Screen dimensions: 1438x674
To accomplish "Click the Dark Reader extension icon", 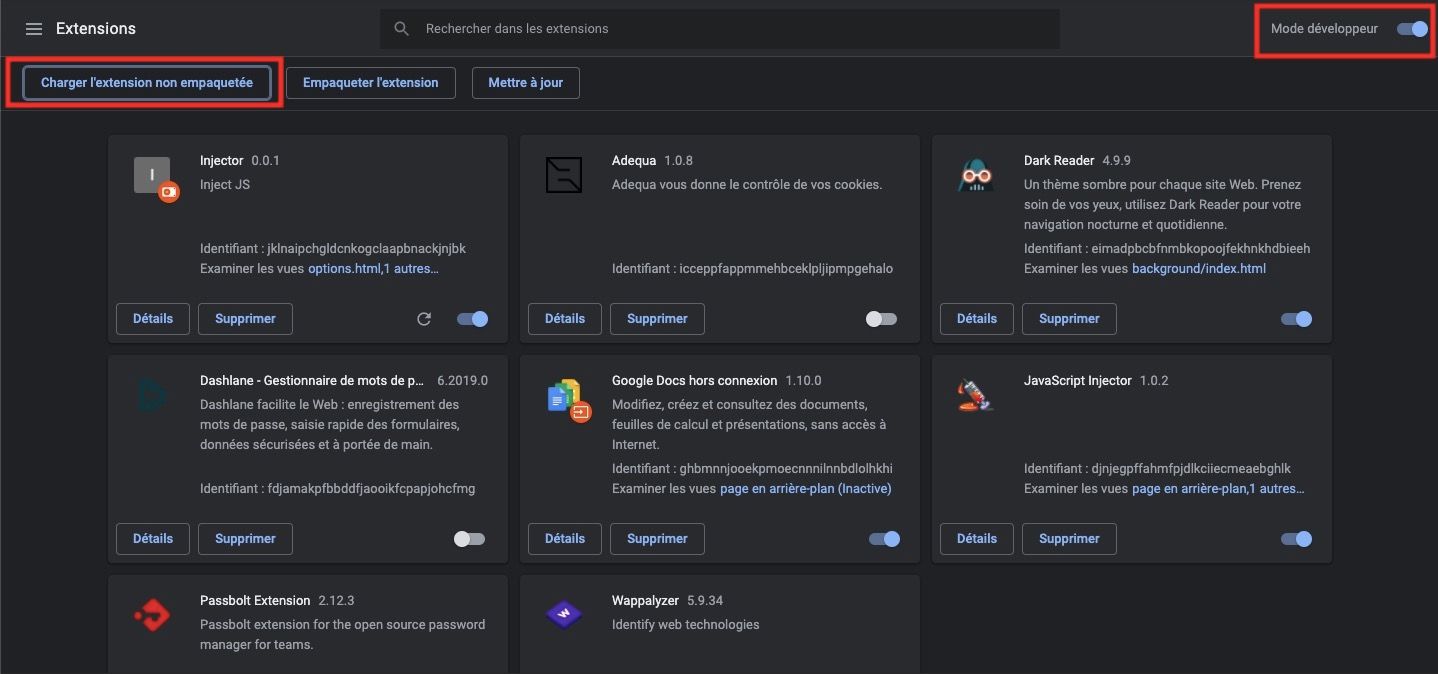I will [x=975, y=176].
